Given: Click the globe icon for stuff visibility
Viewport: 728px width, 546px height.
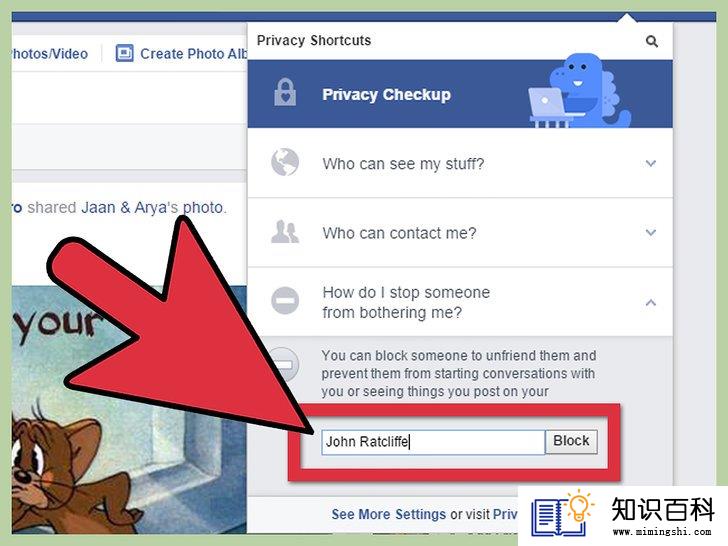Looking at the screenshot, I should (x=285, y=162).
